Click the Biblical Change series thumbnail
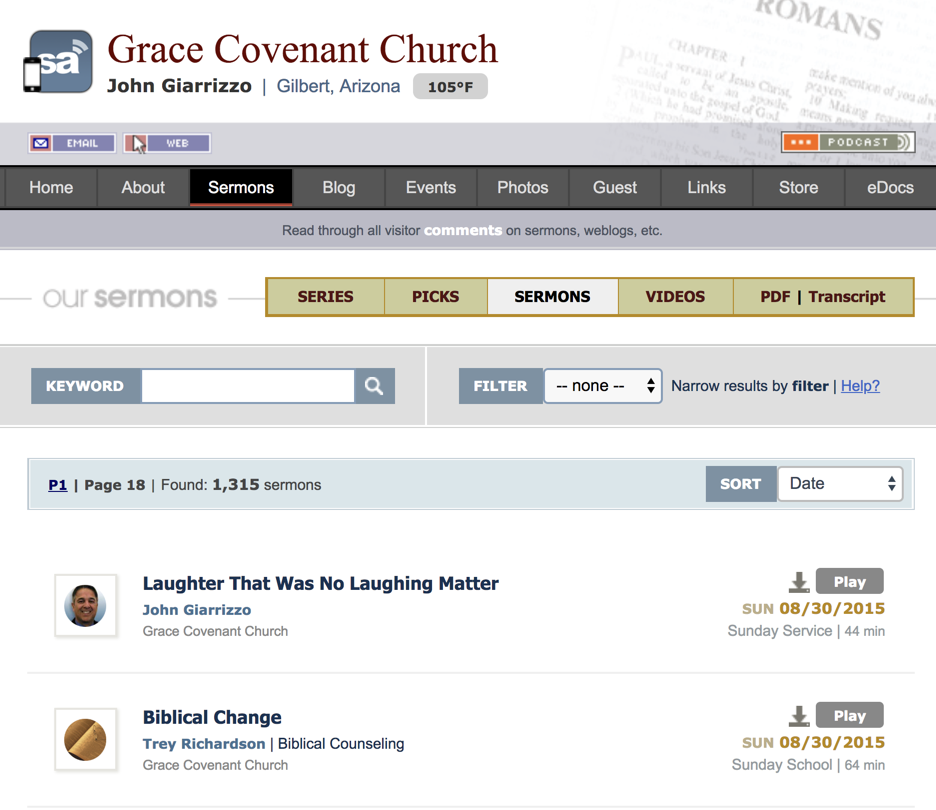This screenshot has width=936, height=810. coord(86,740)
